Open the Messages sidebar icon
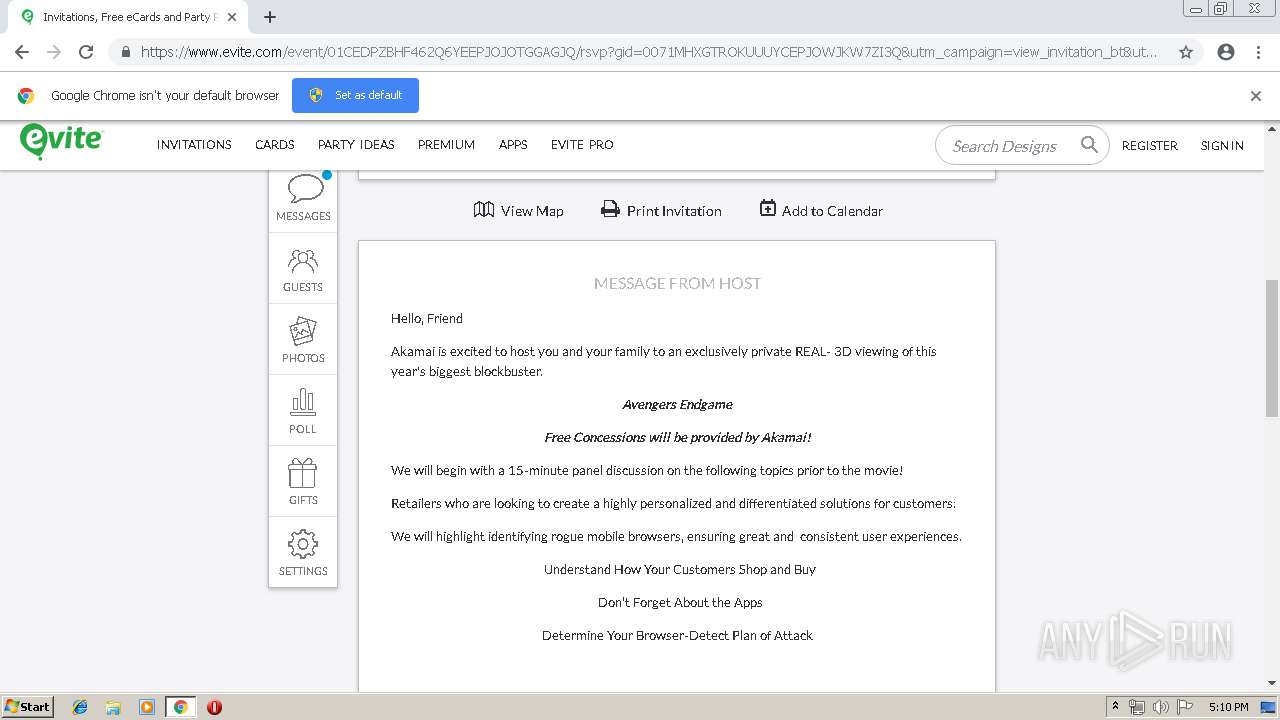Viewport: 1280px width, 720px height. [303, 197]
